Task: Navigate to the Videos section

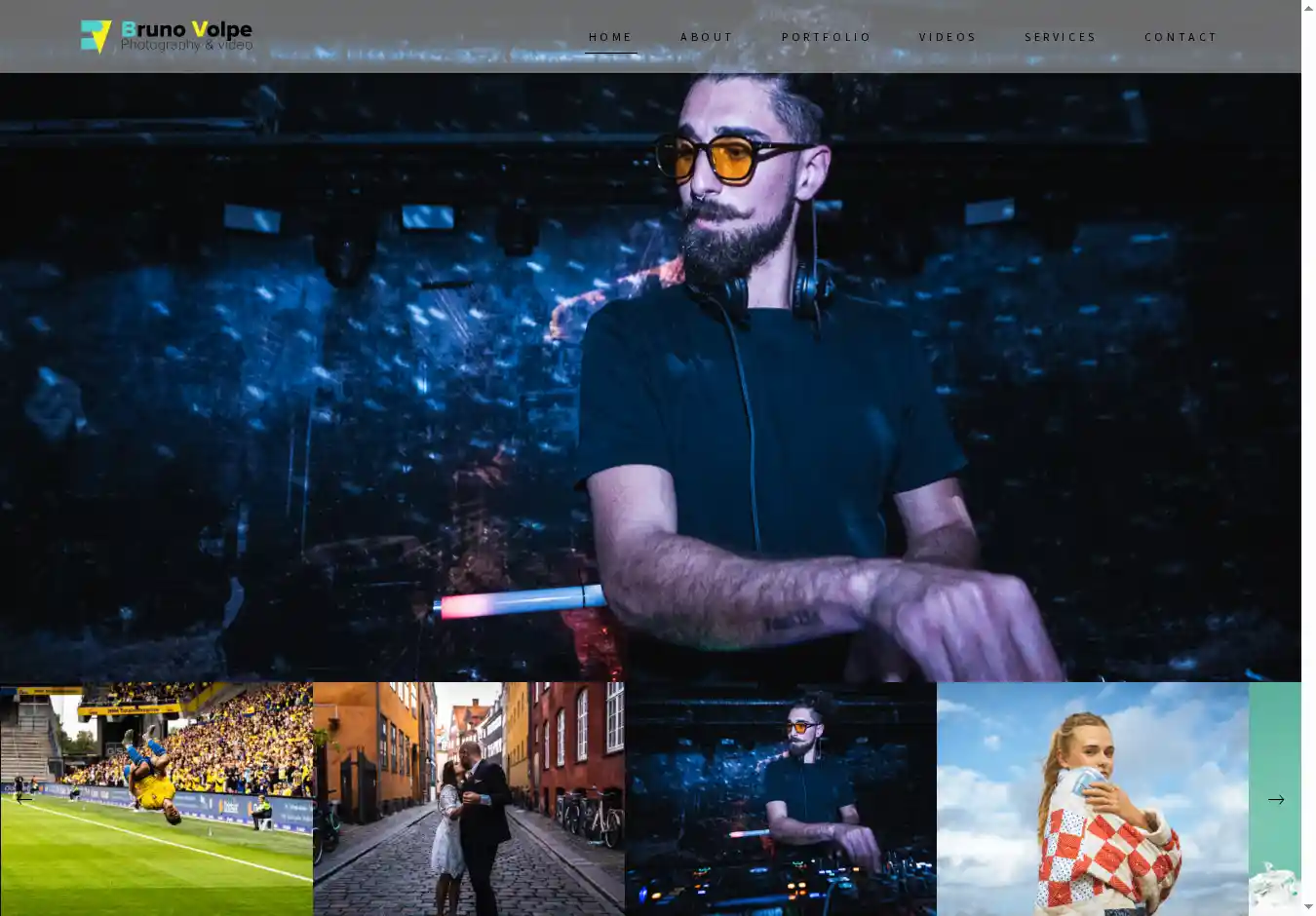Action: tap(948, 37)
